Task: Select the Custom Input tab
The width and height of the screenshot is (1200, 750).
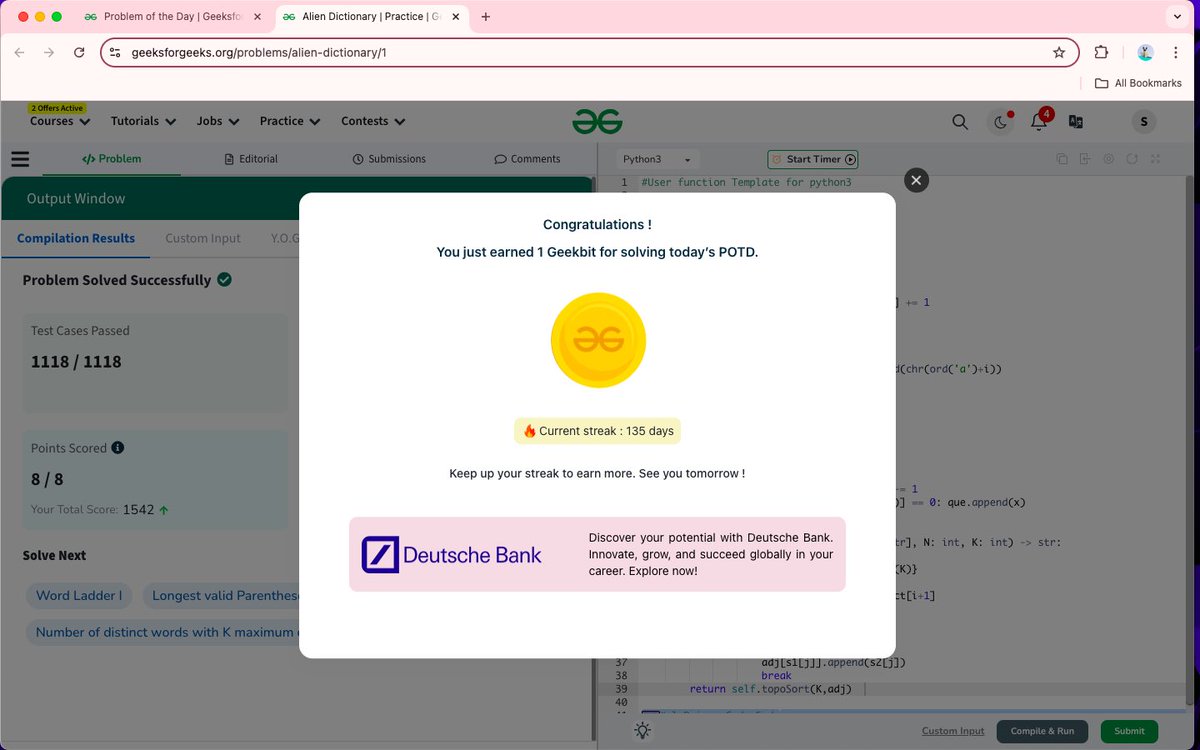Action: (203, 238)
